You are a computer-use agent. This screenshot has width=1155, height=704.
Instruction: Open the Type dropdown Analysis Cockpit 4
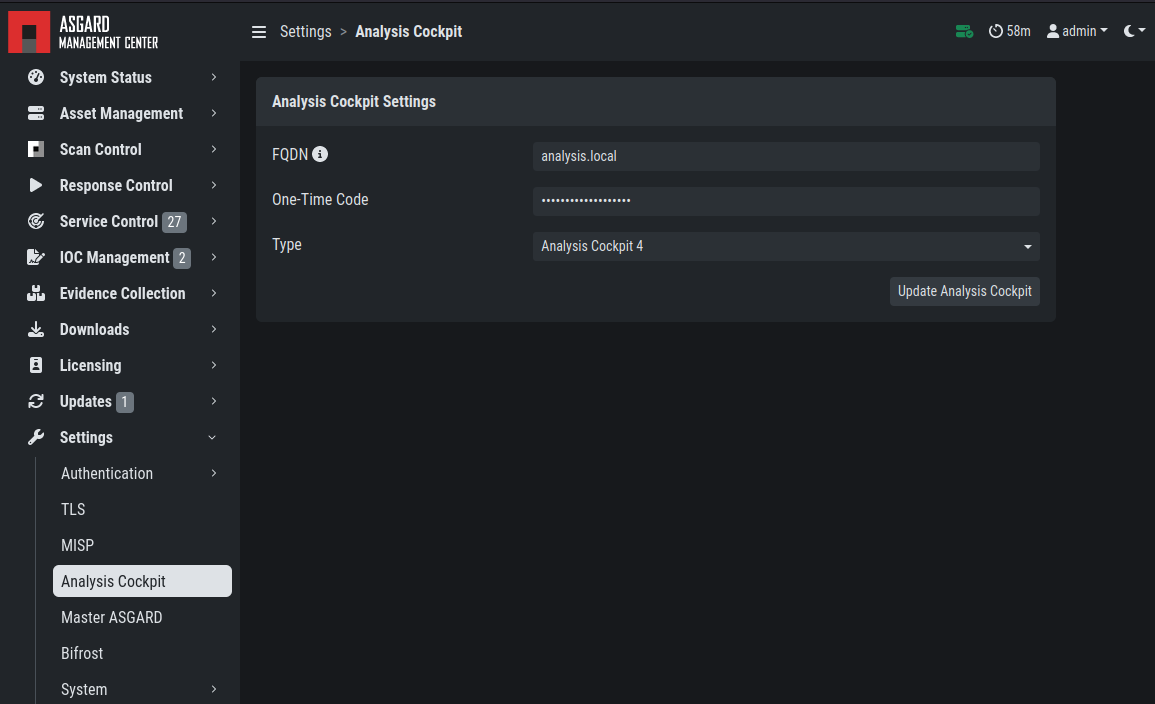[786, 247]
